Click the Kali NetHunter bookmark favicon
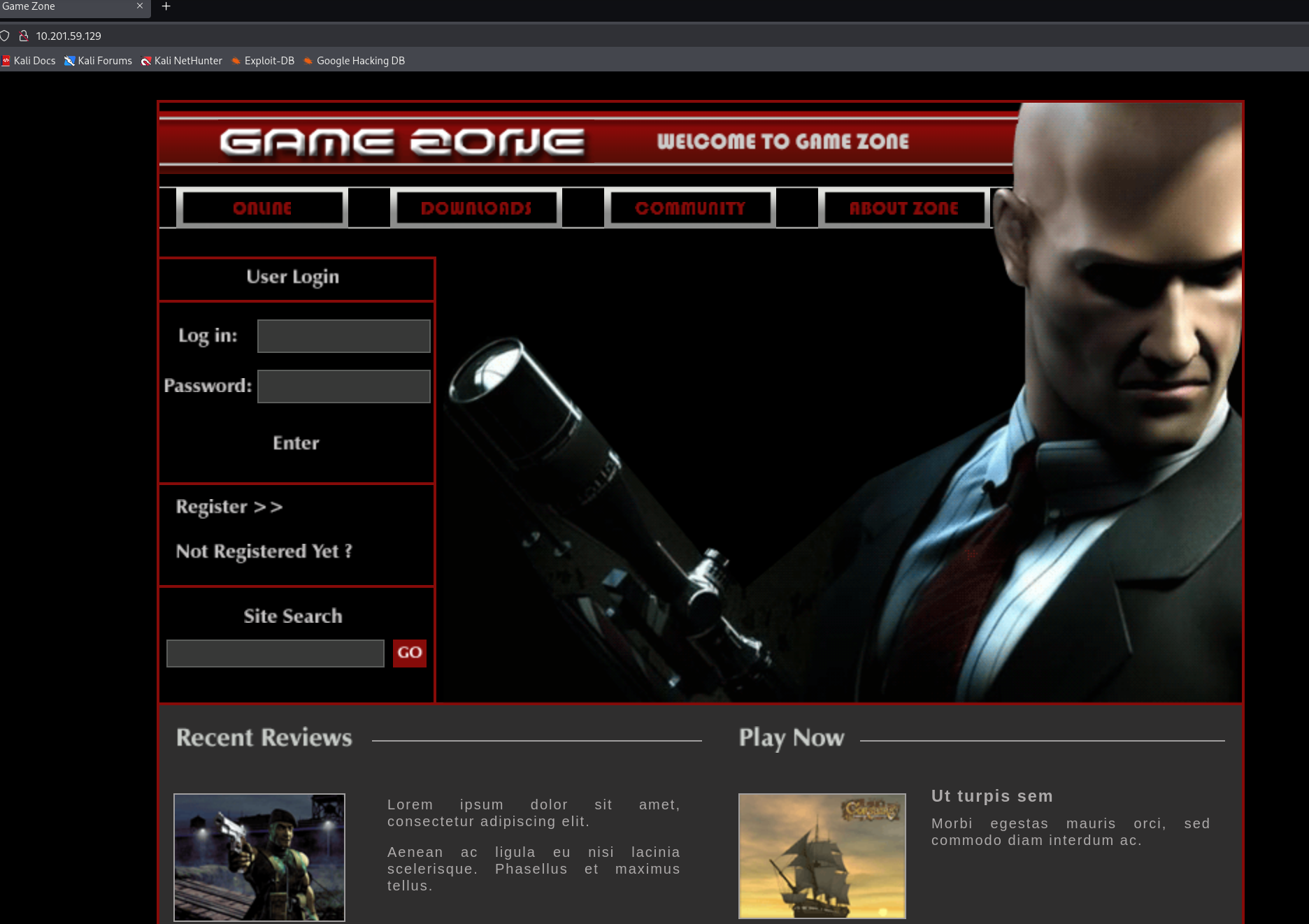This screenshot has height=924, width=1309. 145,61
